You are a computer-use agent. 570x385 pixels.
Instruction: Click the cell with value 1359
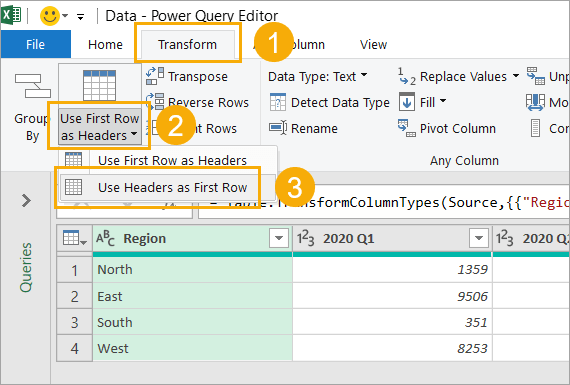(392, 270)
